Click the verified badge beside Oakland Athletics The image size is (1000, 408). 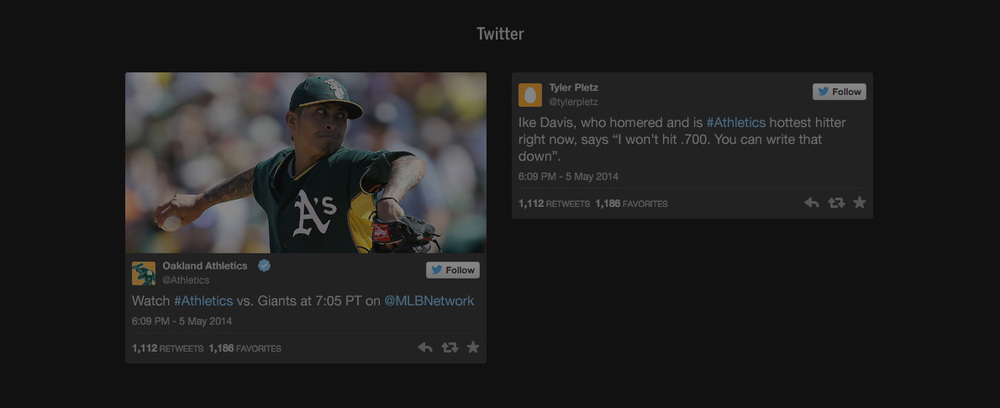point(264,266)
